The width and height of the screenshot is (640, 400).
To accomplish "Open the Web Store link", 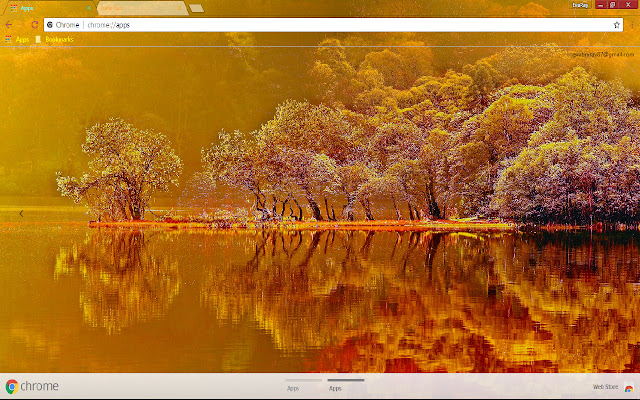I will (x=605, y=387).
